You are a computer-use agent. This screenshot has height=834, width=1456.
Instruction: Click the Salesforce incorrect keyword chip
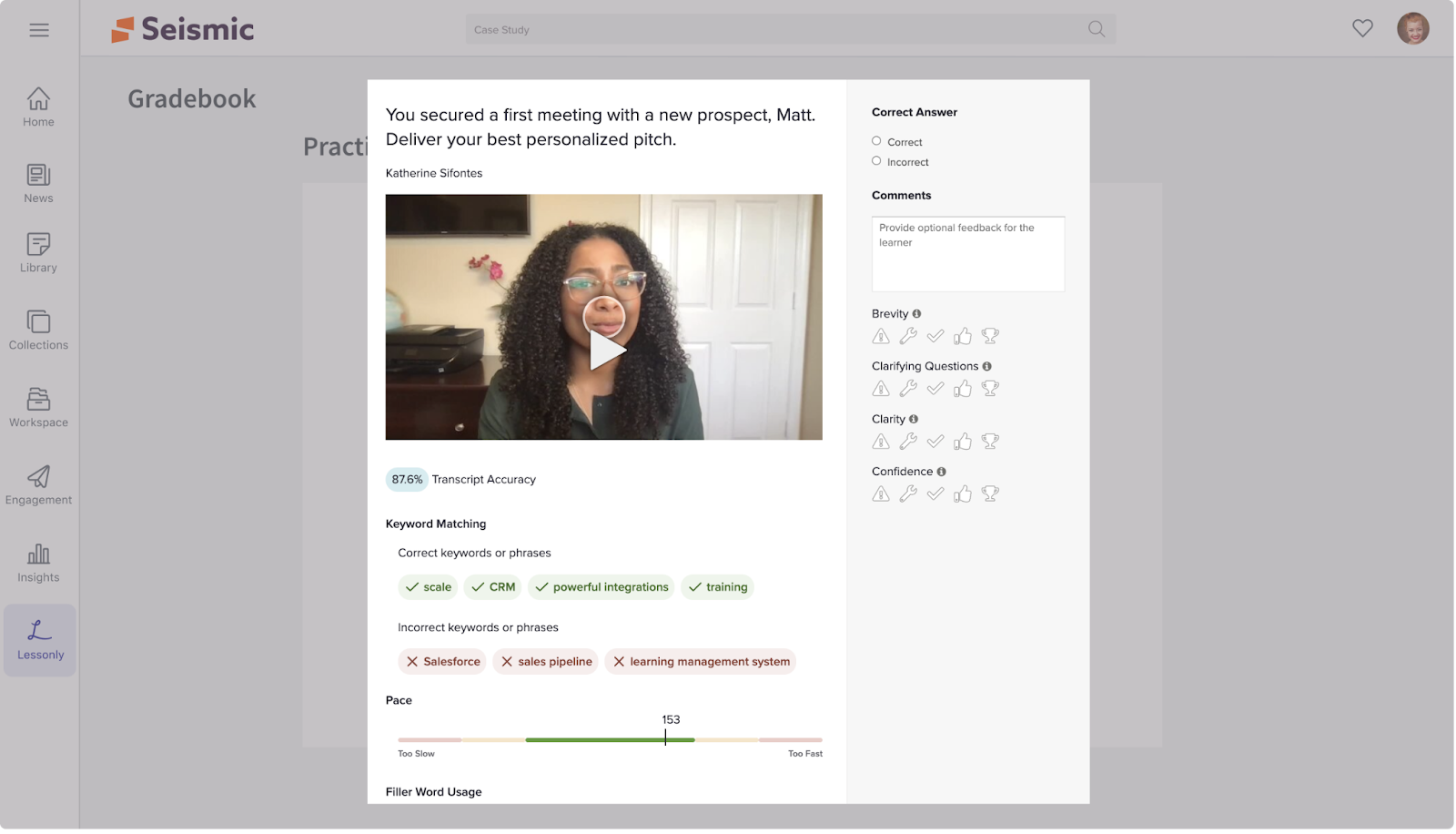[x=443, y=663]
